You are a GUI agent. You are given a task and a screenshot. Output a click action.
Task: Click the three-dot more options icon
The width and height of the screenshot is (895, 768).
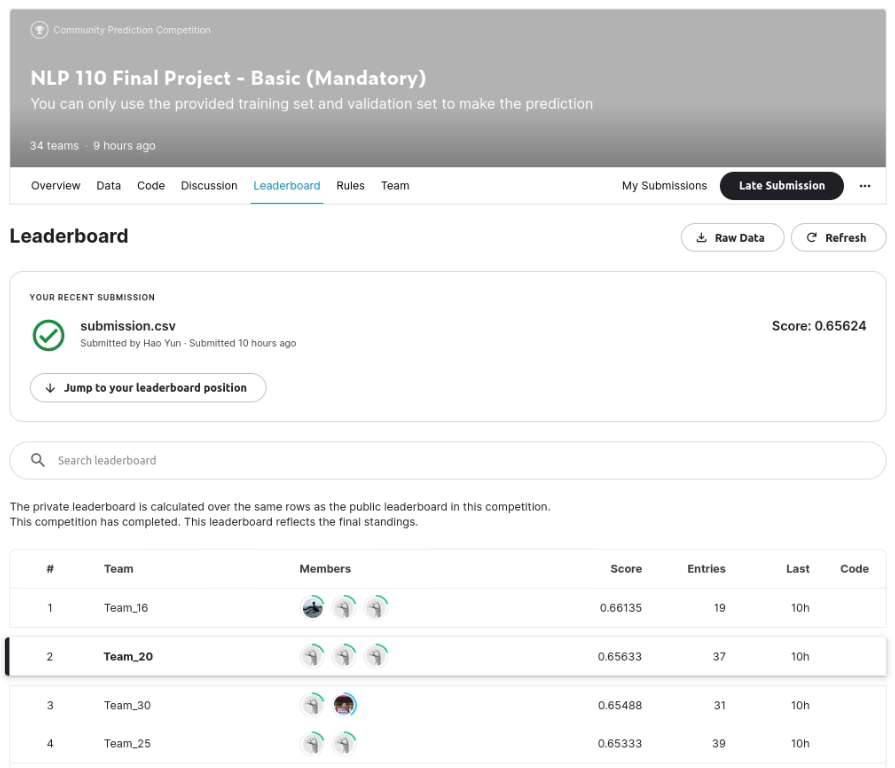click(865, 186)
